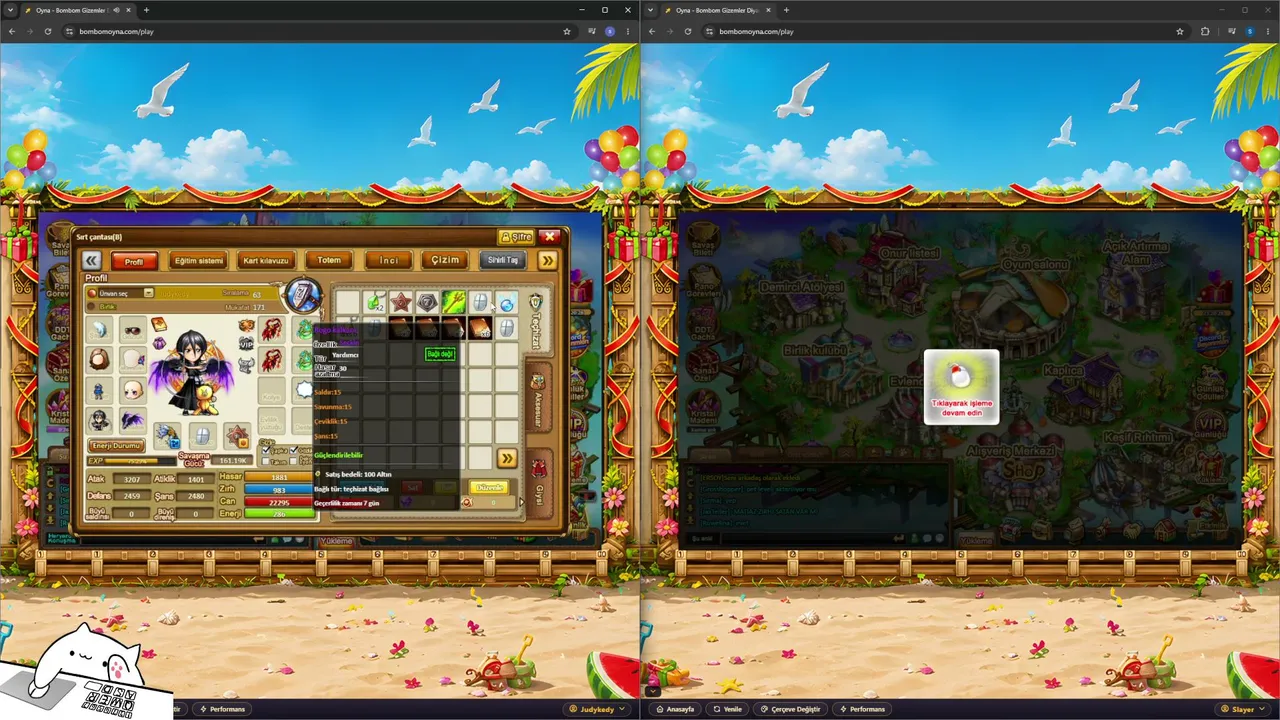The height and width of the screenshot is (720, 1280).
Task: Open the extensions menu in right browser
Action: [1205, 31]
